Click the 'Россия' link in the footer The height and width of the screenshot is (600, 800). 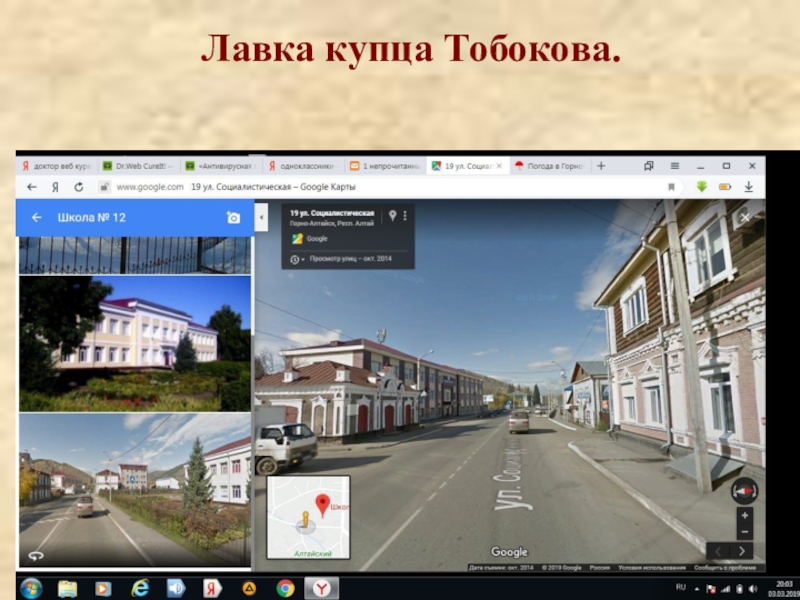599,567
